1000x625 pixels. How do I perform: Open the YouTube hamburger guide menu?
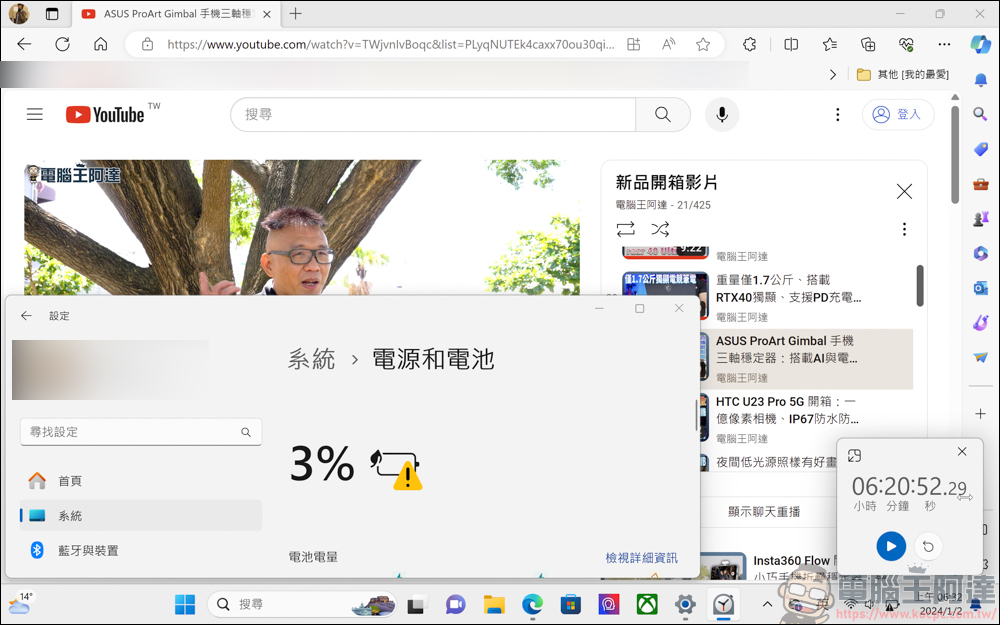tap(35, 114)
